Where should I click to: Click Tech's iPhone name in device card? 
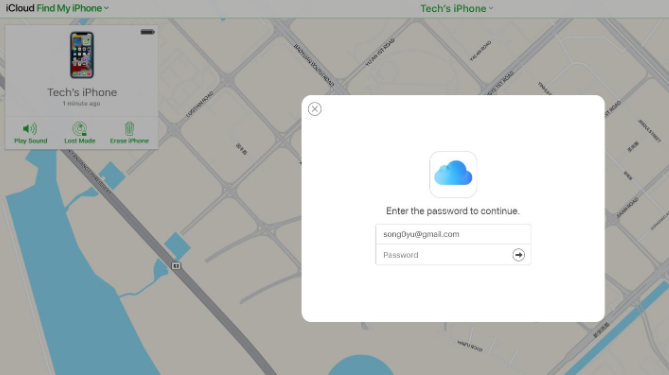pyautogui.click(x=82, y=92)
